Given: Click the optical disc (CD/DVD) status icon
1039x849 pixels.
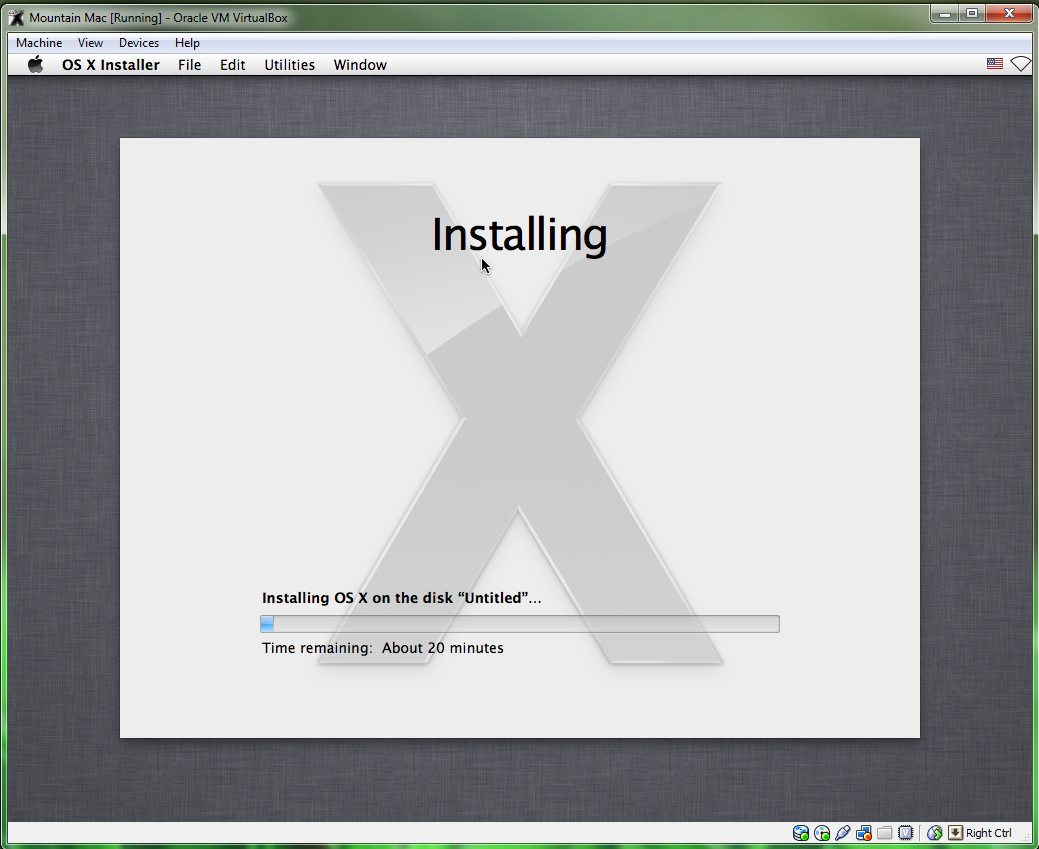Looking at the screenshot, I should pyautogui.click(x=822, y=833).
